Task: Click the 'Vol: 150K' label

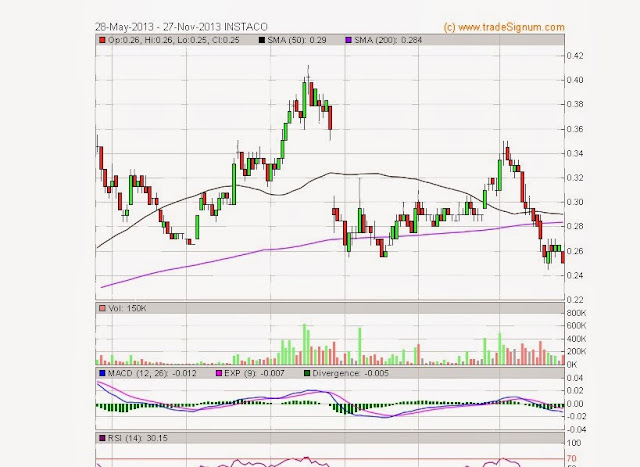Action: click(x=127, y=309)
